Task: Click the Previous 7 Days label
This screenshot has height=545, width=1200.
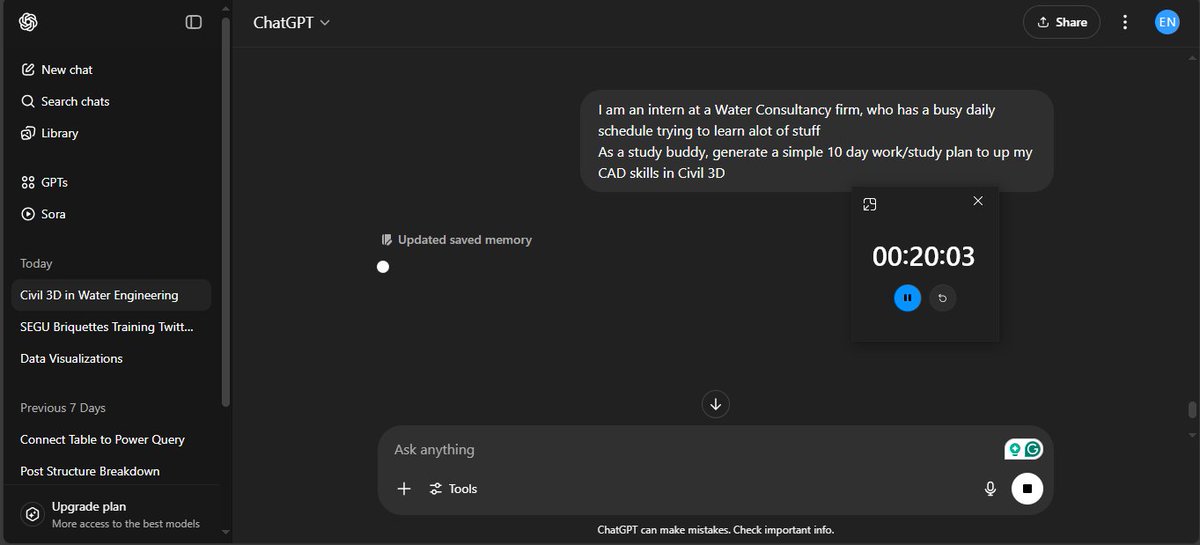Action: pos(63,408)
